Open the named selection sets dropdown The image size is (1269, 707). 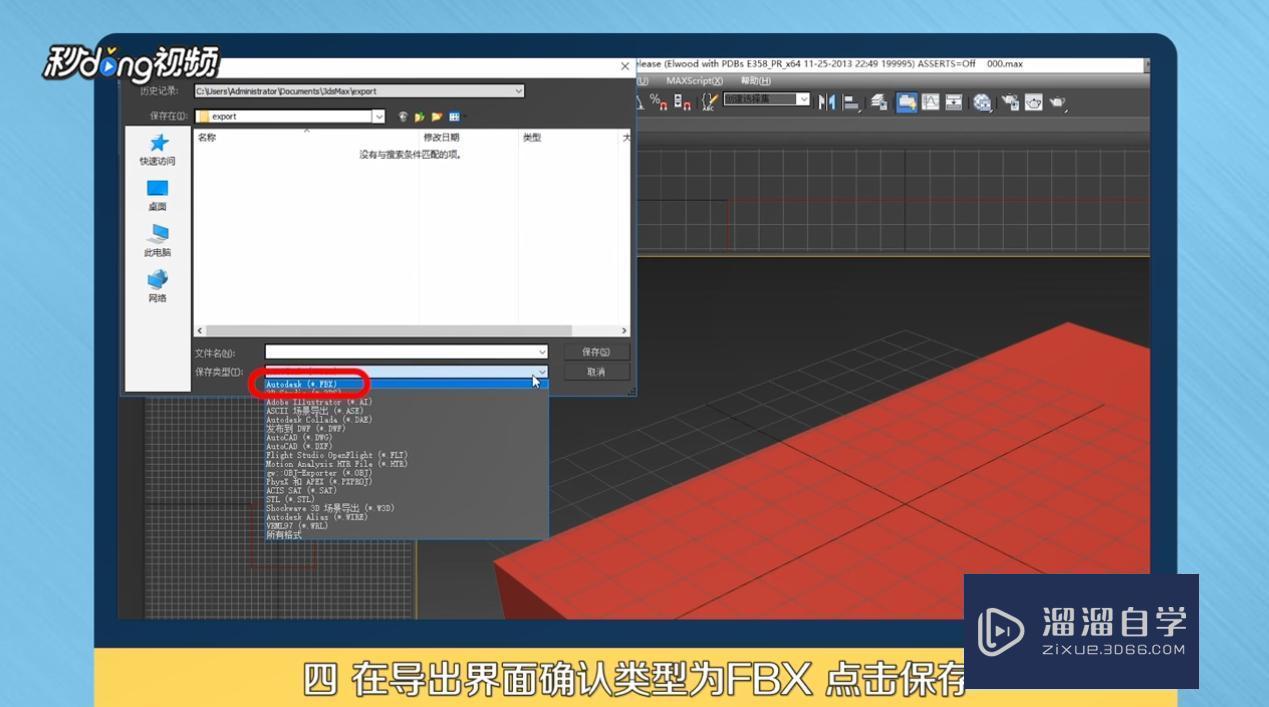(x=806, y=100)
